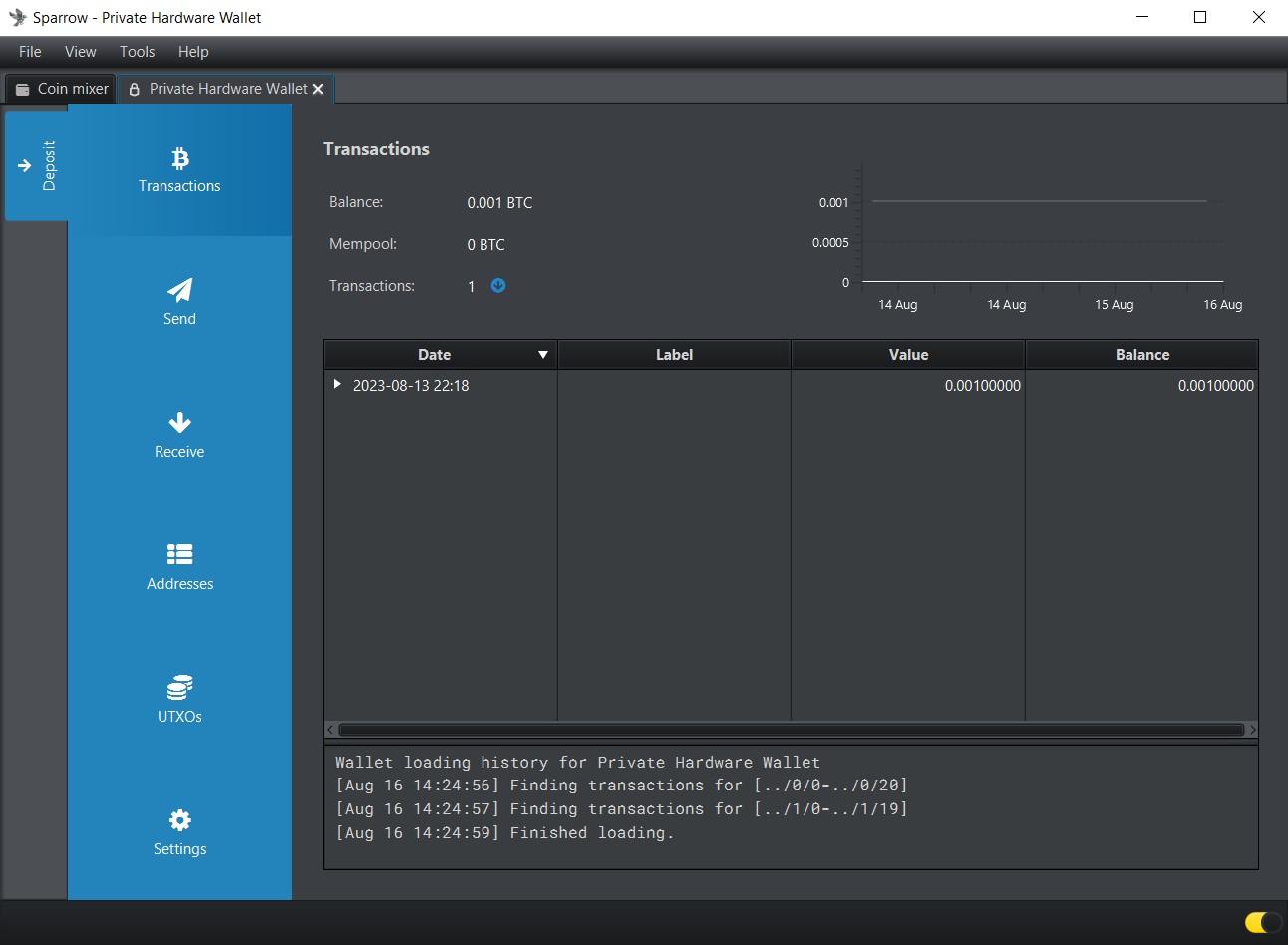The image size is (1288, 945).
Task: Open the View menu
Action: pos(80,52)
